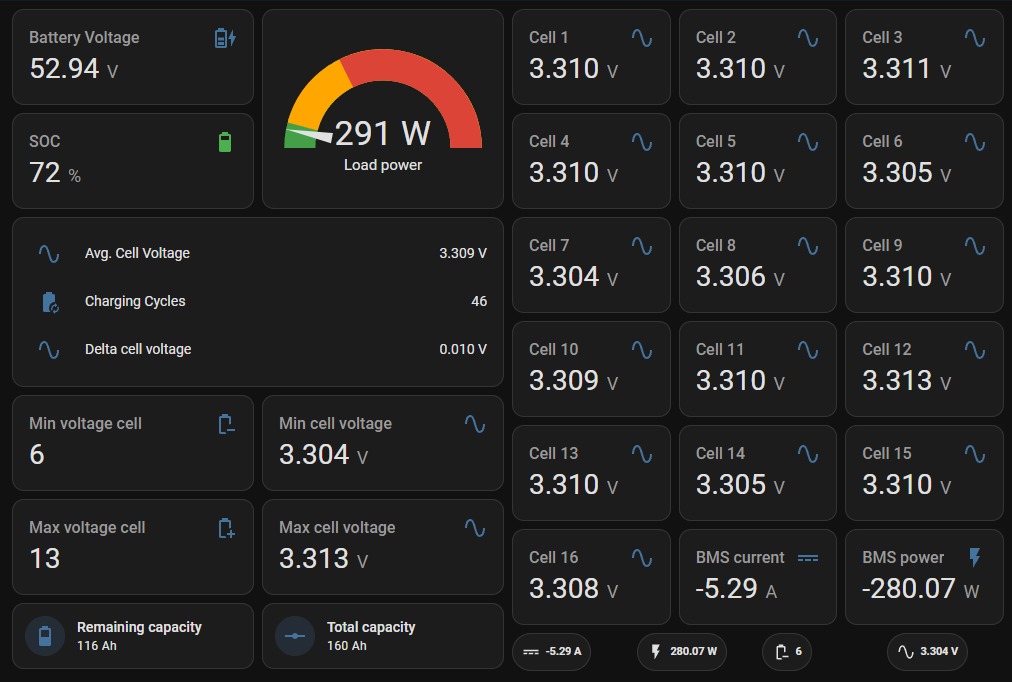Click the Min cell voltage sine icon
This screenshot has height=682, width=1012.
[474, 425]
